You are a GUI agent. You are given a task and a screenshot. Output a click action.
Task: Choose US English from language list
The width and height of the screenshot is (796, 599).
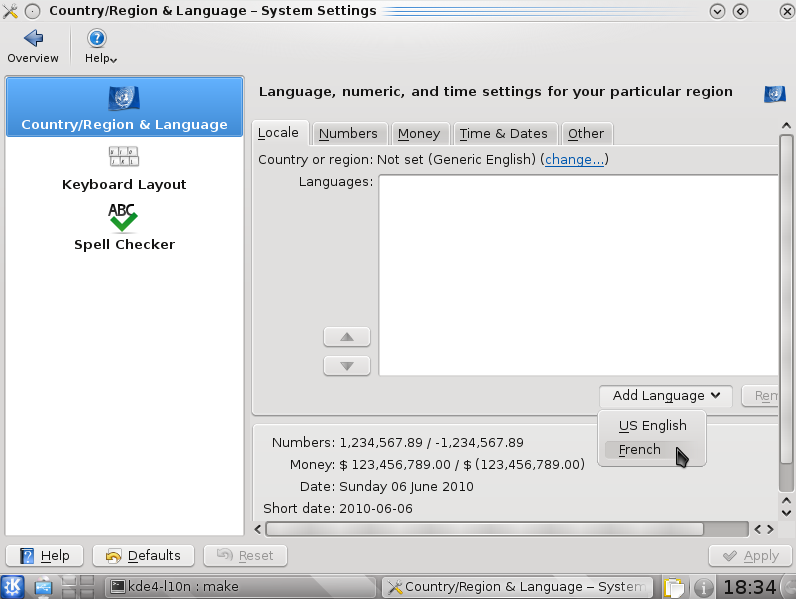coord(652,426)
